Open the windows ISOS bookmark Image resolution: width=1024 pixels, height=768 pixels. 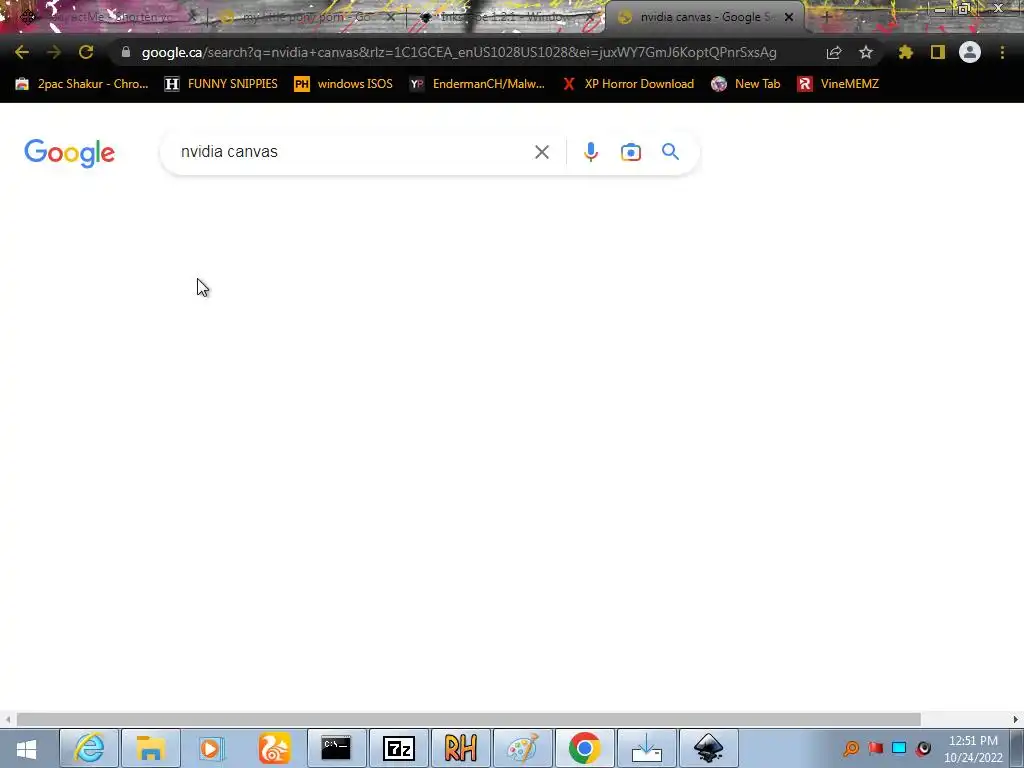pyautogui.click(x=344, y=84)
